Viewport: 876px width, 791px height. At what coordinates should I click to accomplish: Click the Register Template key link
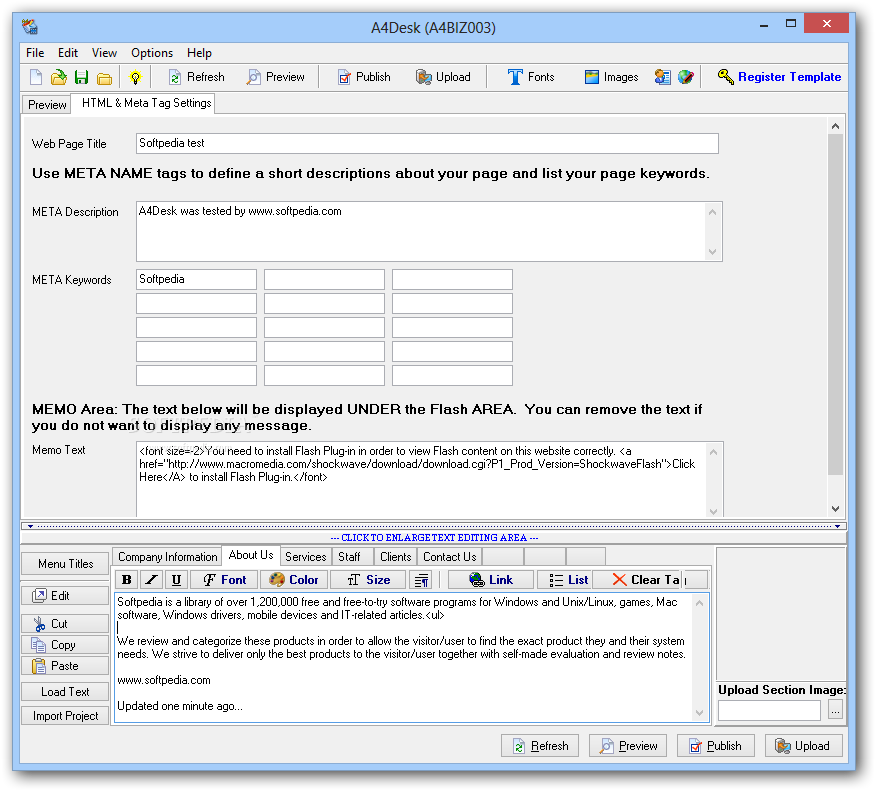point(779,77)
